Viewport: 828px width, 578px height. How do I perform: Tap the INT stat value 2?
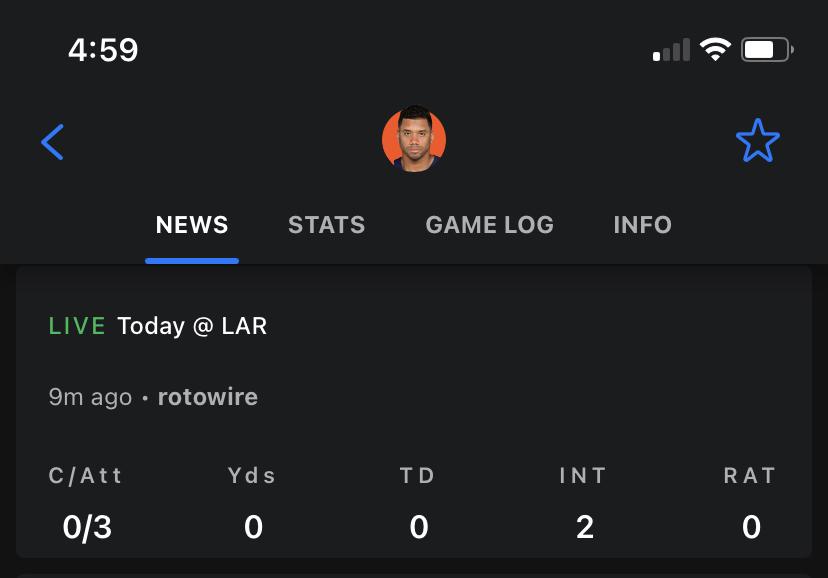[585, 526]
